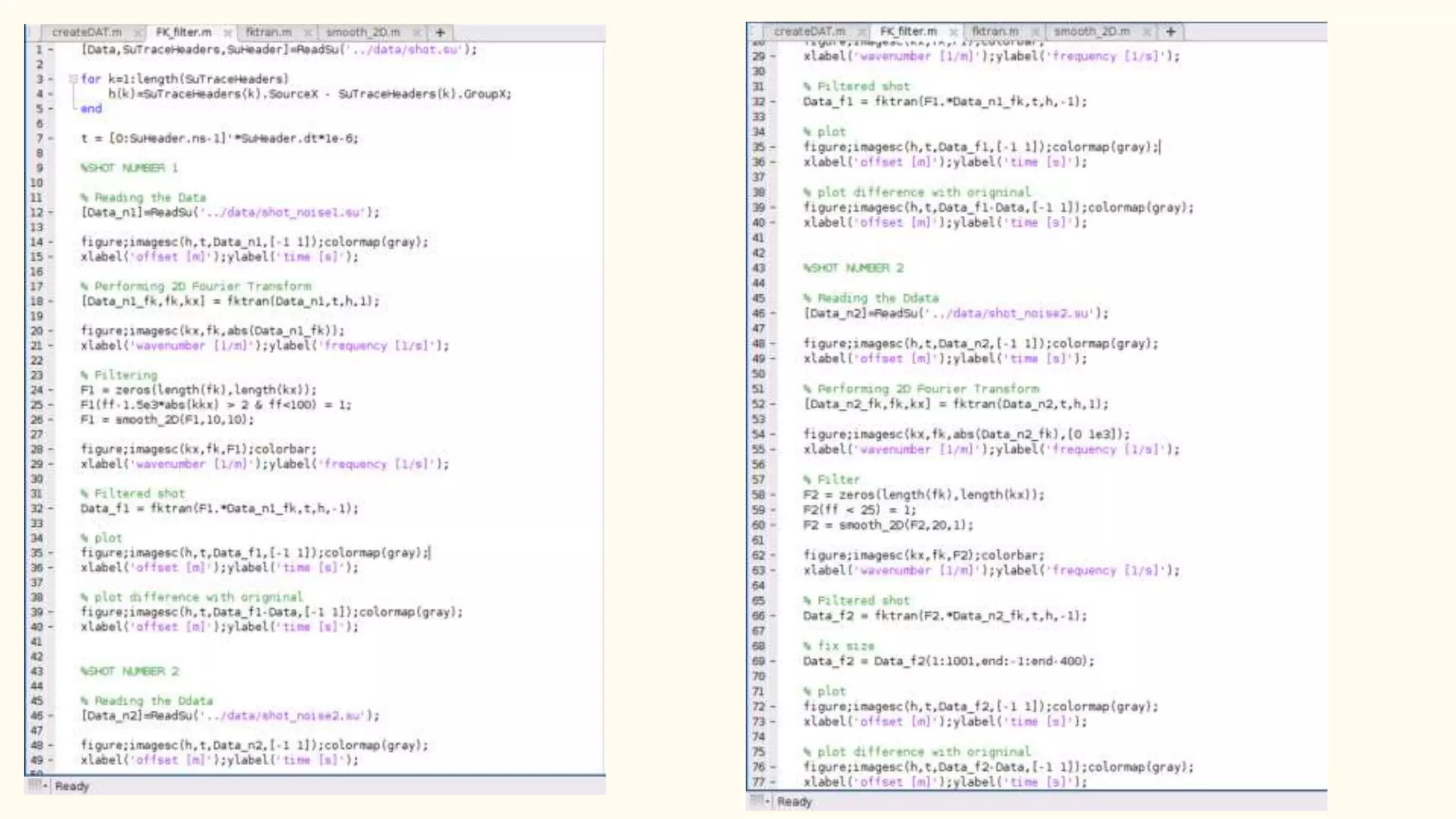Add new document via right editor's plus icon

coord(1170,32)
